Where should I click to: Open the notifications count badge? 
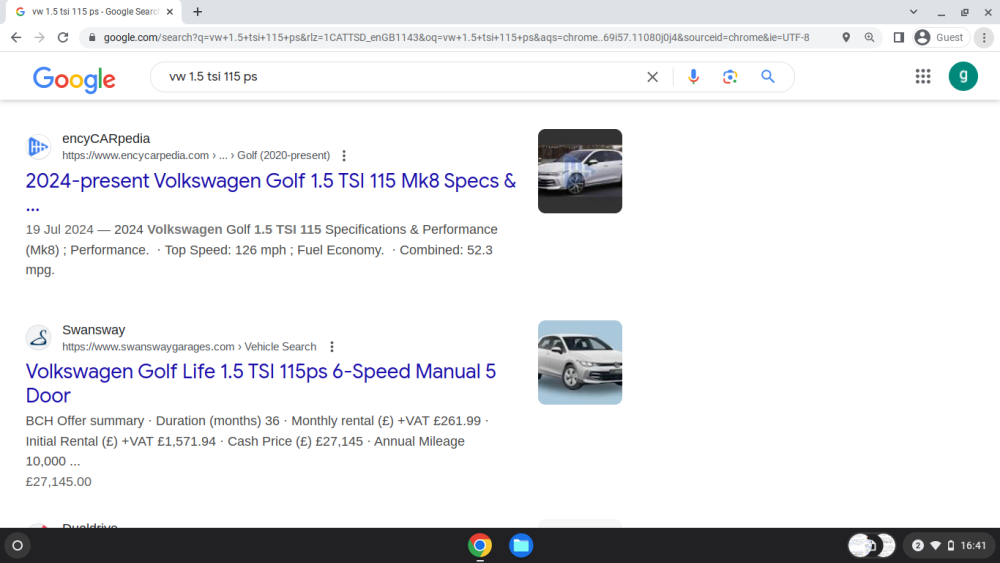coord(918,545)
